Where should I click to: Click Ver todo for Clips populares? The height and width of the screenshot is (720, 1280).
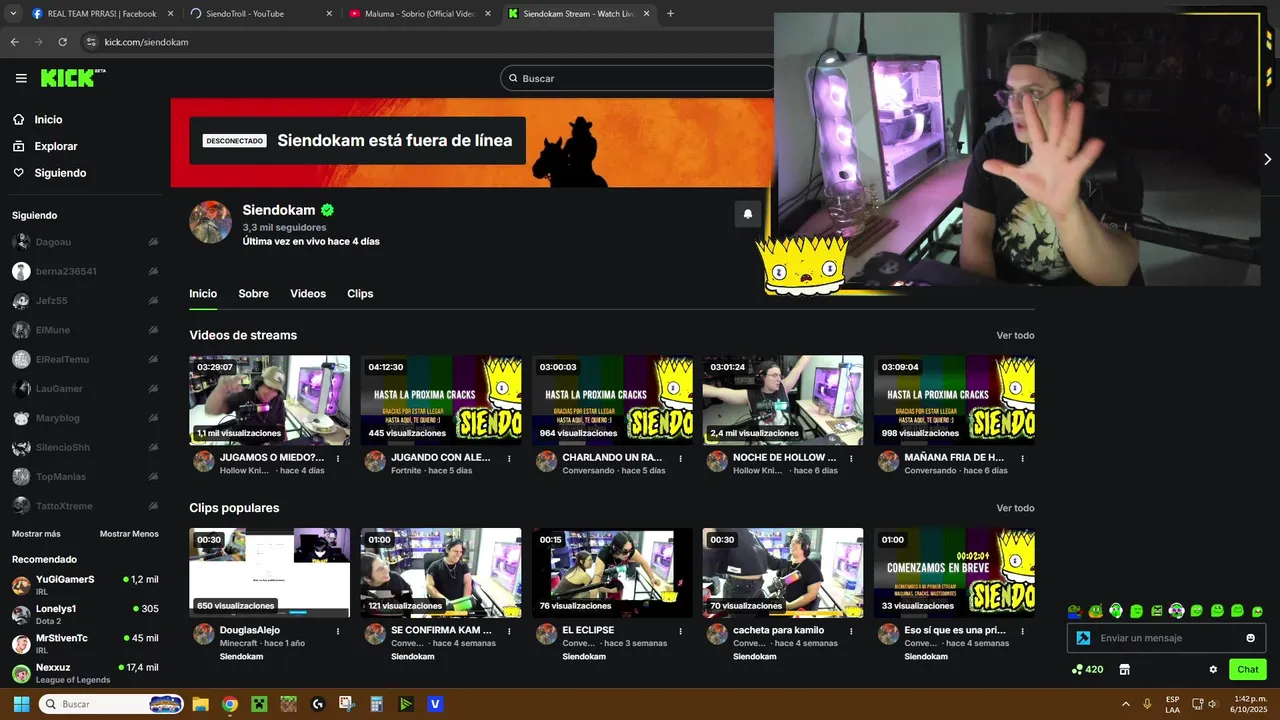pos(1015,508)
